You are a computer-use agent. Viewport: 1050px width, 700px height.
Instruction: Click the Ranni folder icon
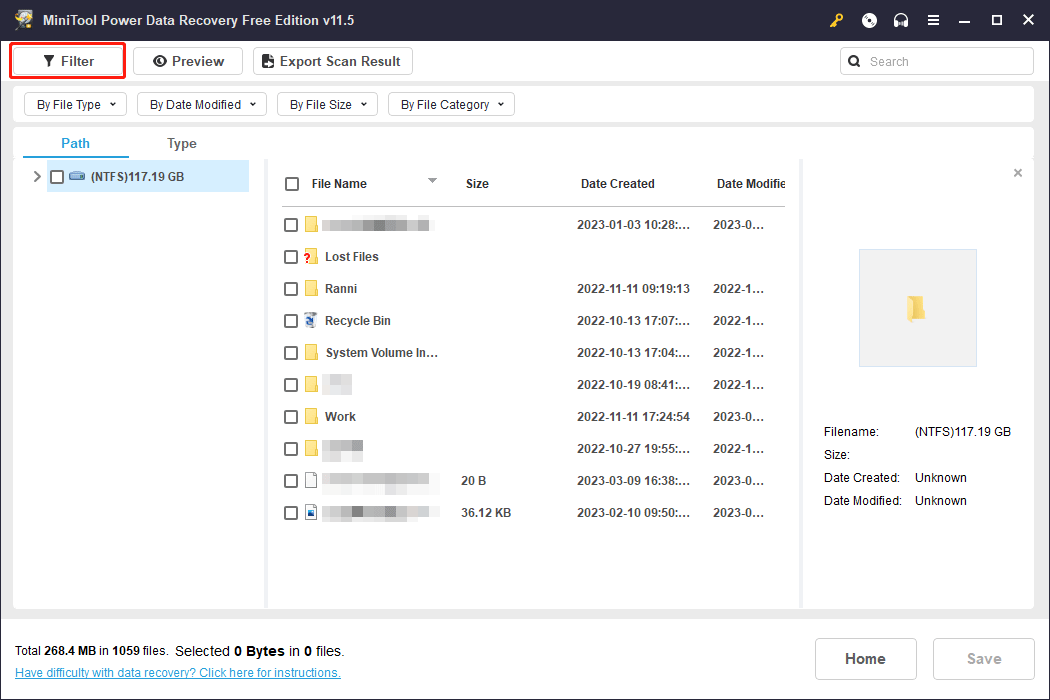pyautogui.click(x=311, y=289)
